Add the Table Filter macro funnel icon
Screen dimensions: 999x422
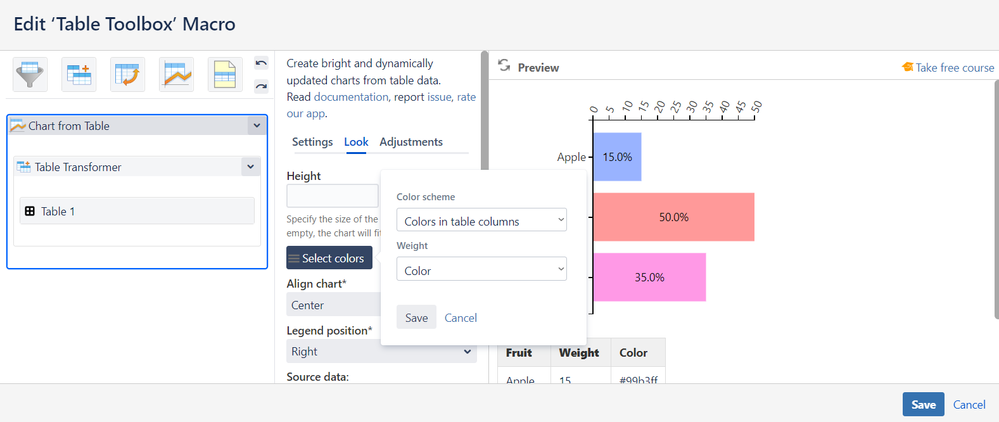30,75
